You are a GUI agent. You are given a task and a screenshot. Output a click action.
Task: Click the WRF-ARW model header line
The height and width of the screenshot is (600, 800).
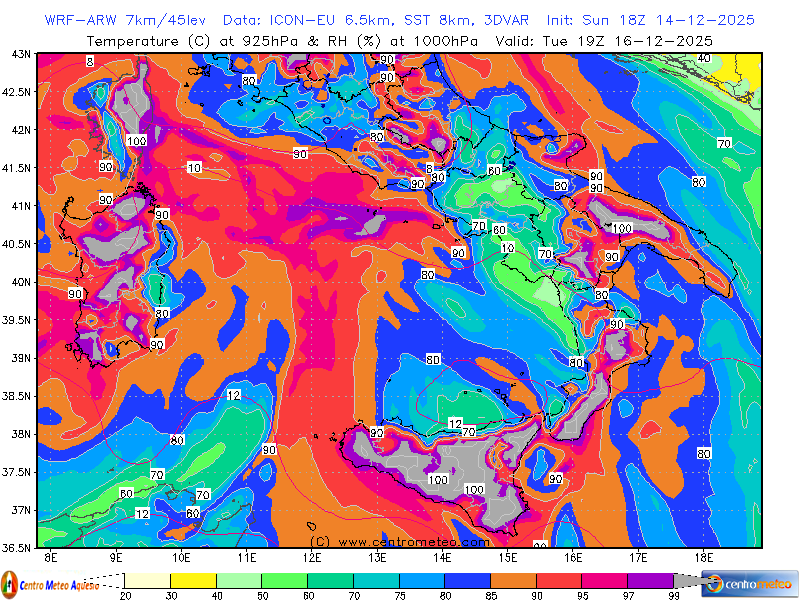(400, 20)
